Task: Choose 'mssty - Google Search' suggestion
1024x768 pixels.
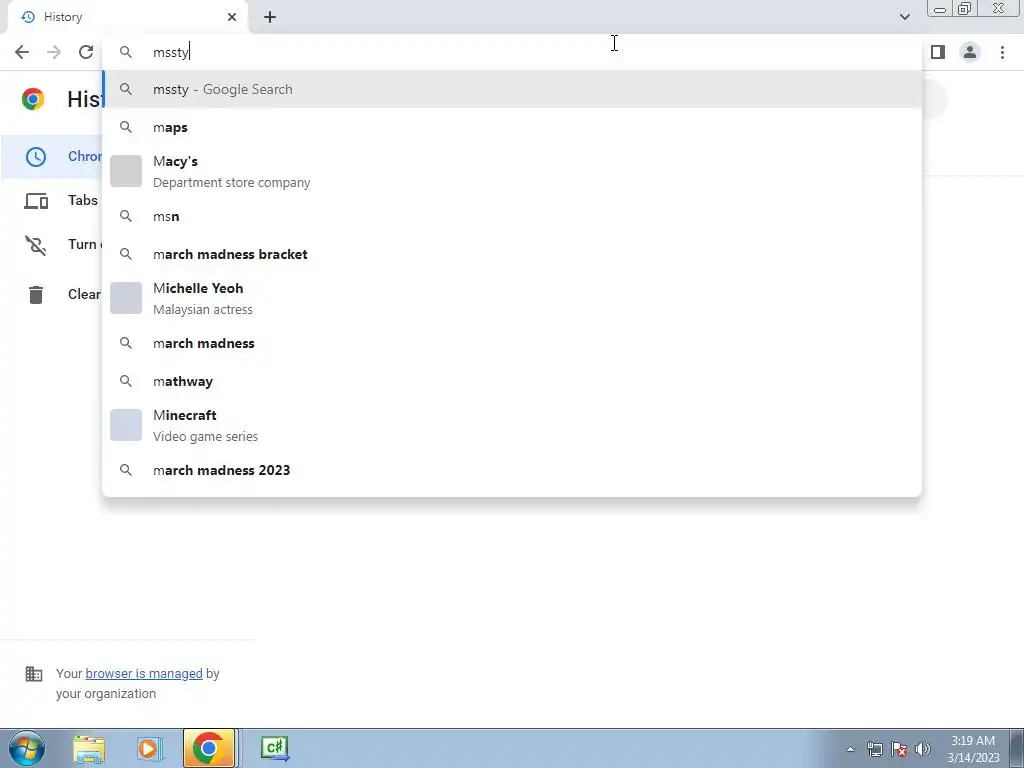Action: (512, 89)
